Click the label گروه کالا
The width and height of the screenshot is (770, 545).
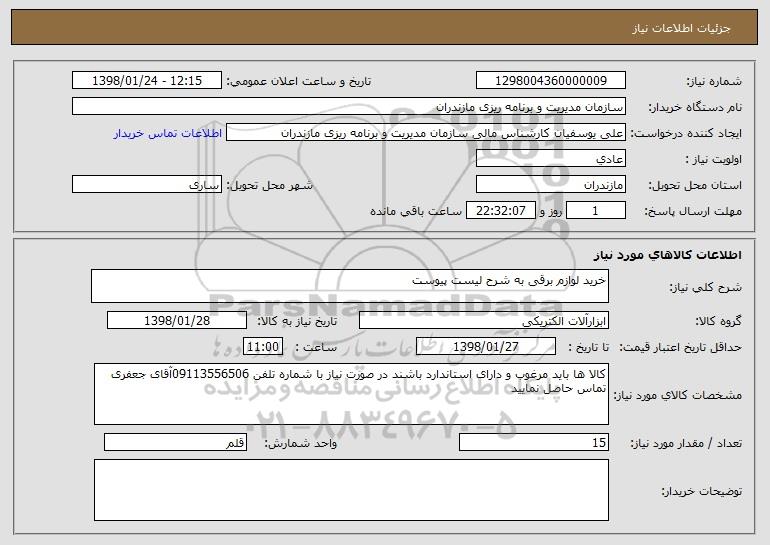pos(718,322)
